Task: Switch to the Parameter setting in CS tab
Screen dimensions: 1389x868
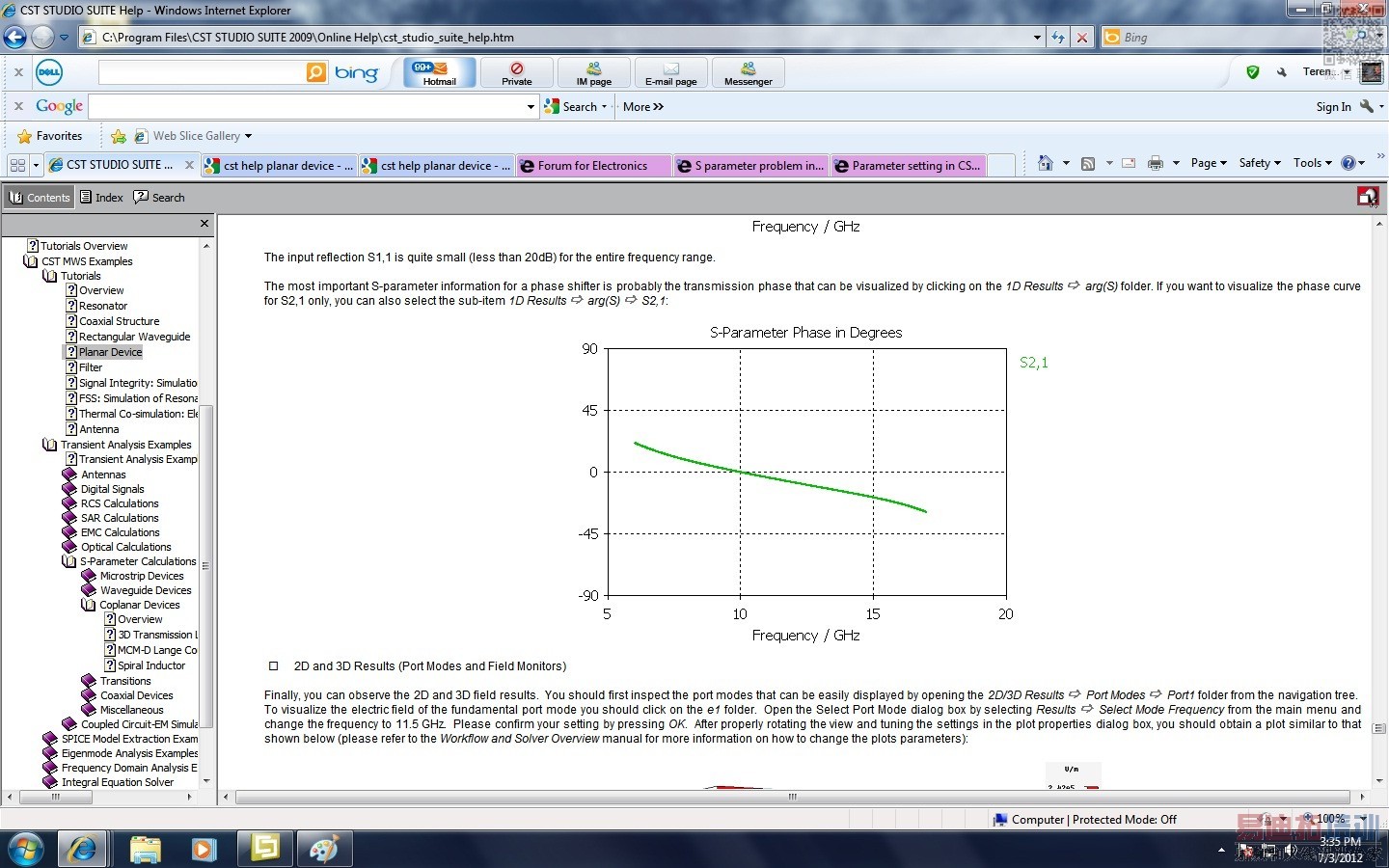Action: (x=908, y=166)
